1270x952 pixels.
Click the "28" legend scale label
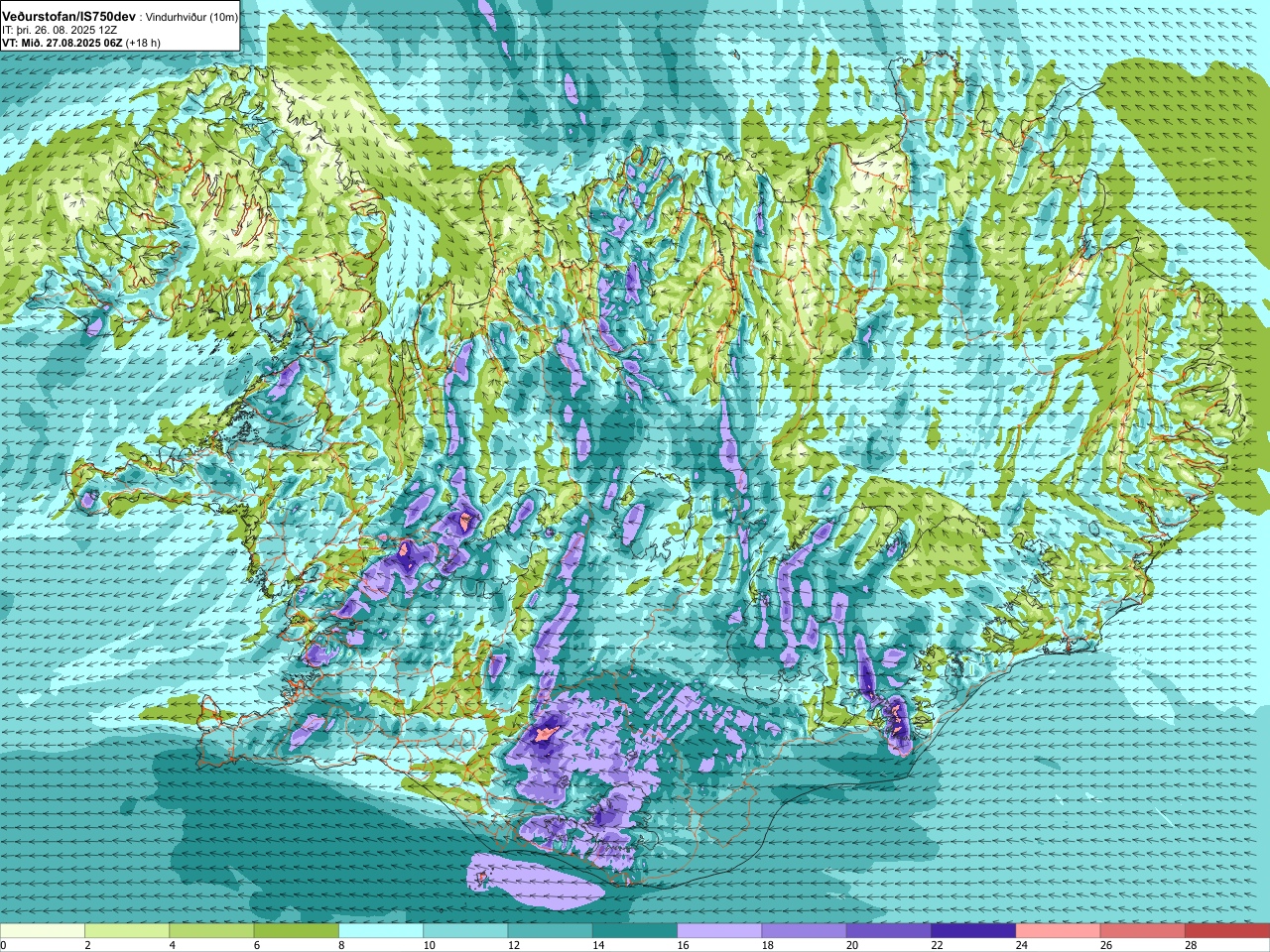[x=1192, y=945]
